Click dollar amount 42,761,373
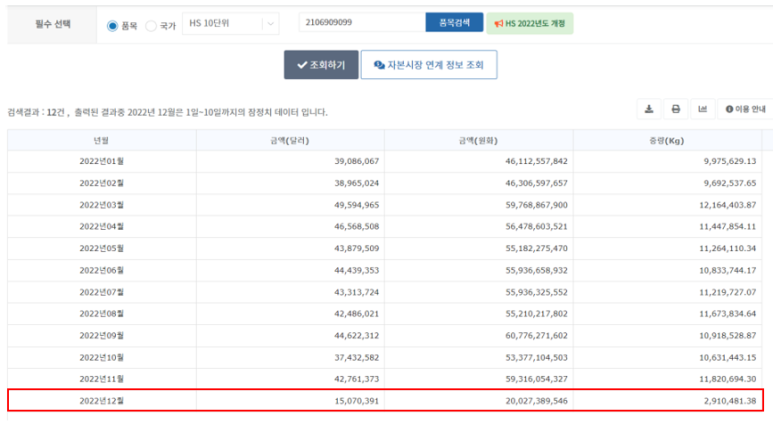 coord(356,379)
